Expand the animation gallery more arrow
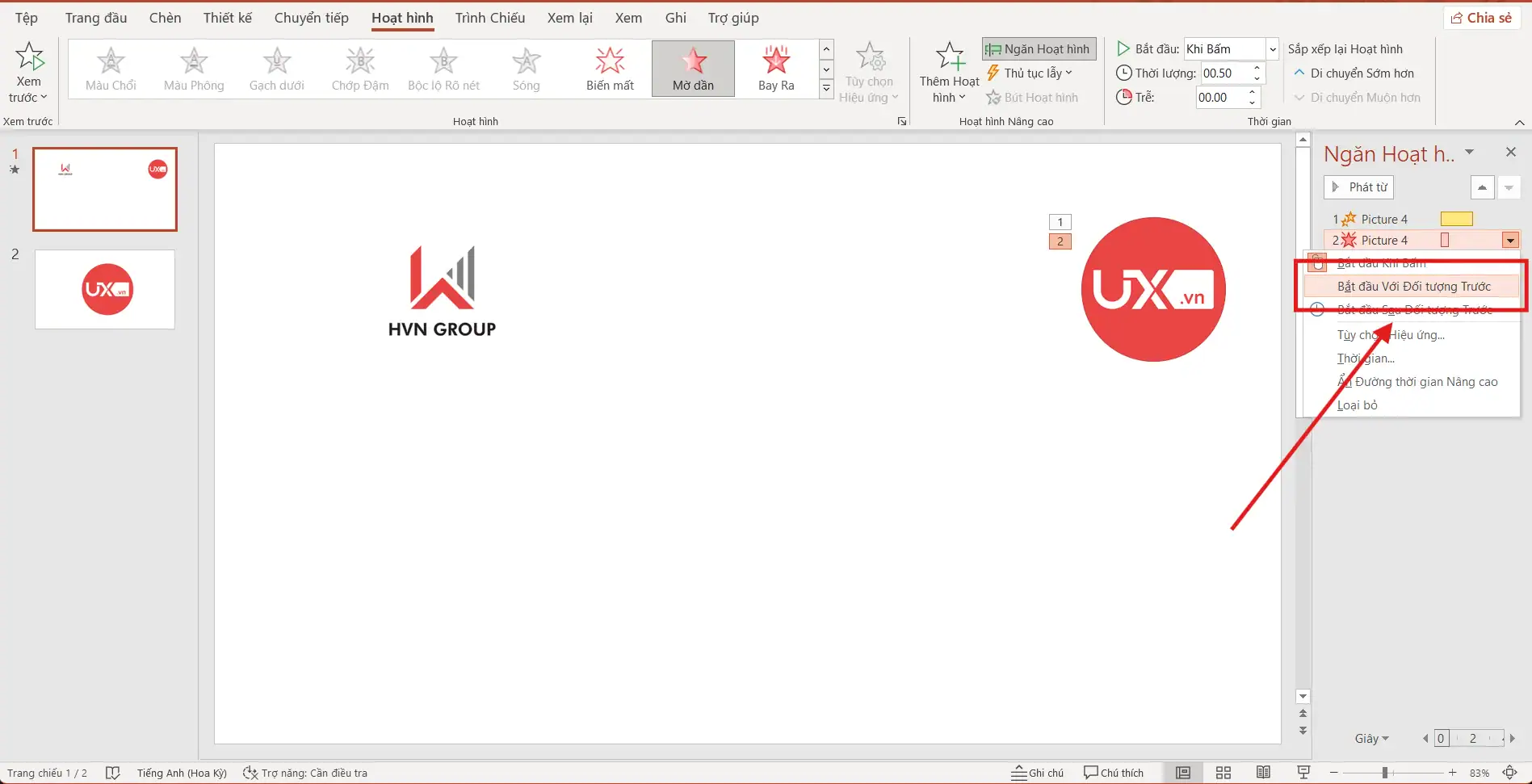Screen dimensions: 1532x784 click(826, 88)
